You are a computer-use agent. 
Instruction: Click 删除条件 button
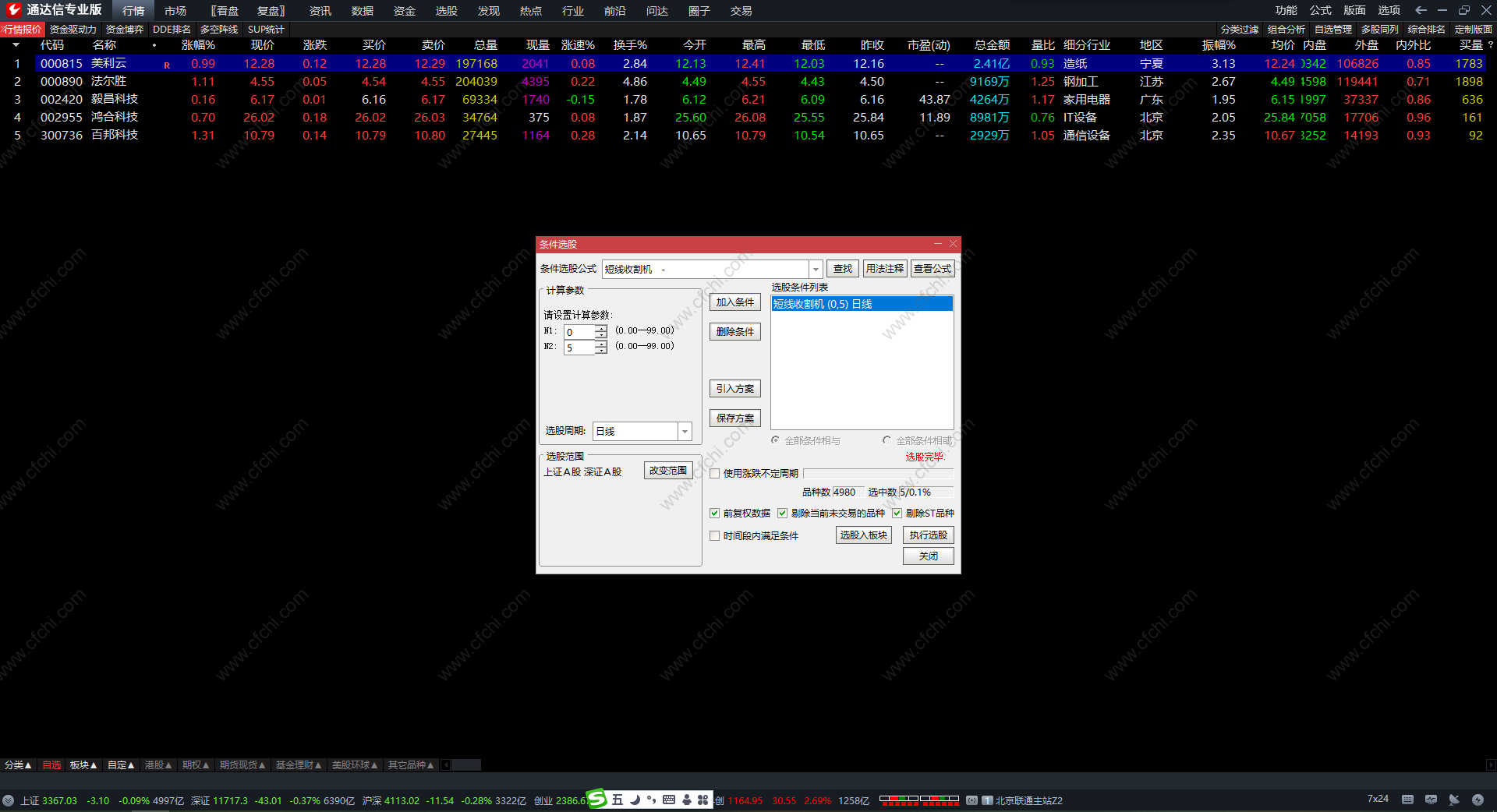(x=735, y=332)
